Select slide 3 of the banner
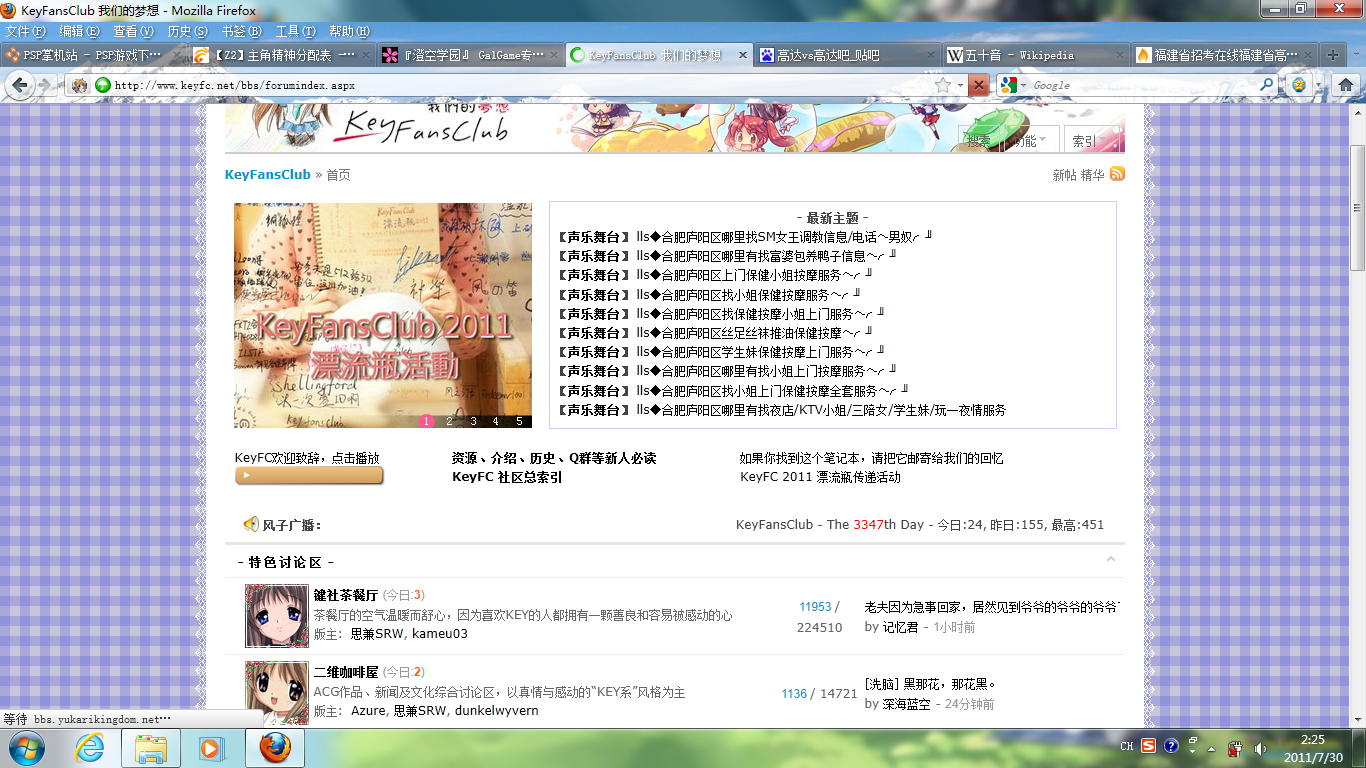This screenshot has height=768, width=1366. pos(473,421)
